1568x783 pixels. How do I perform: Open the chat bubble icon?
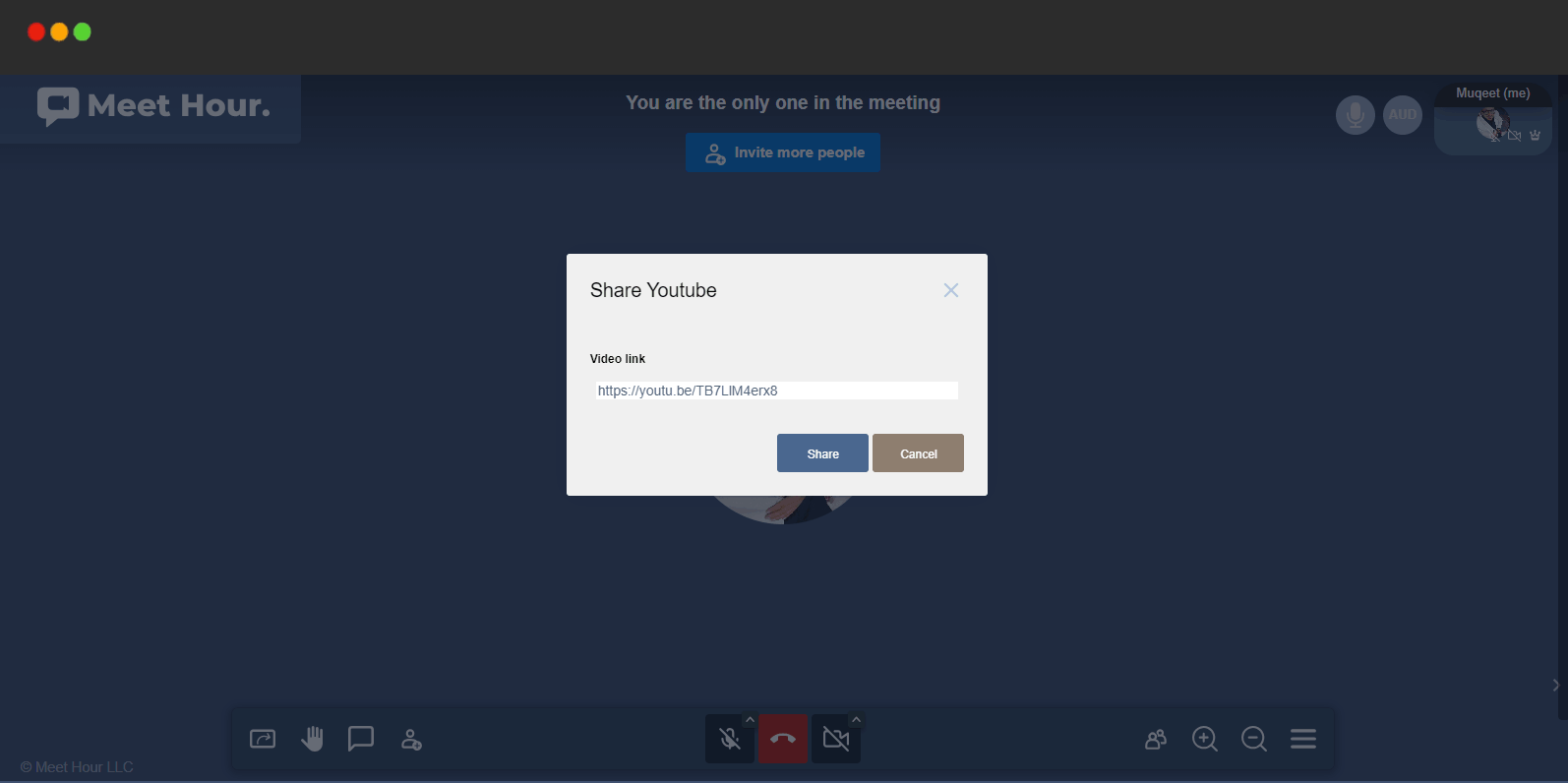point(361,739)
